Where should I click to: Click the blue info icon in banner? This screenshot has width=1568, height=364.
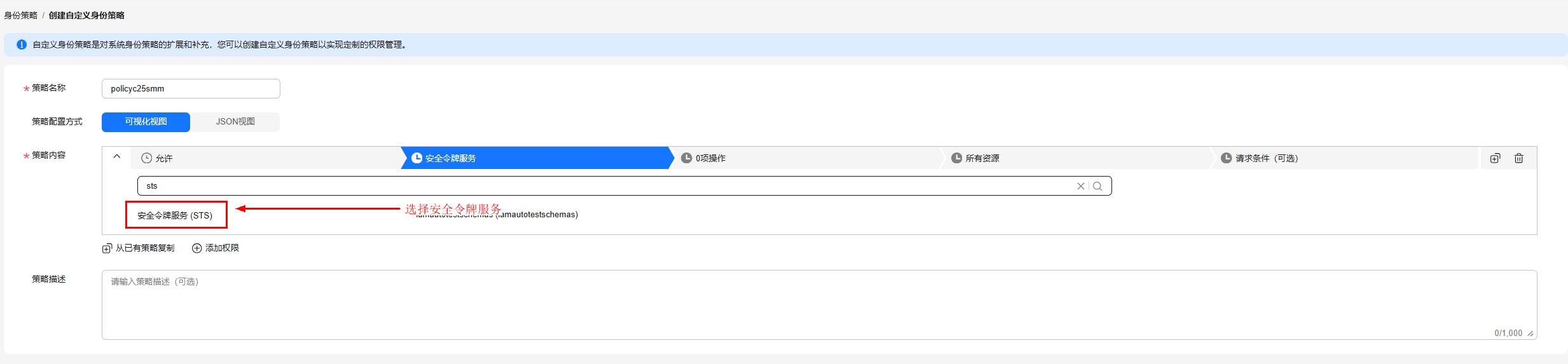[22, 44]
